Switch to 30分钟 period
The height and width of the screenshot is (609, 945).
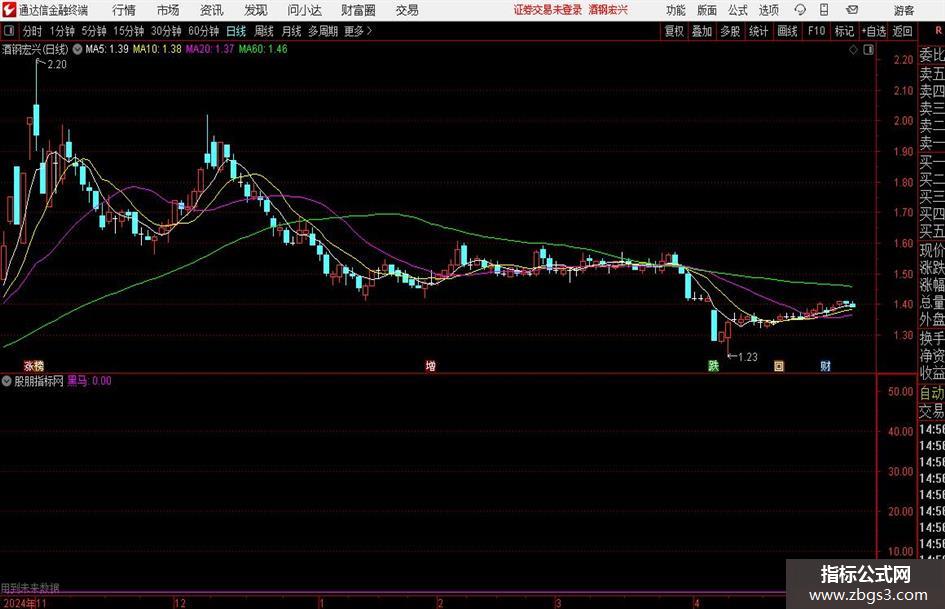(x=166, y=31)
